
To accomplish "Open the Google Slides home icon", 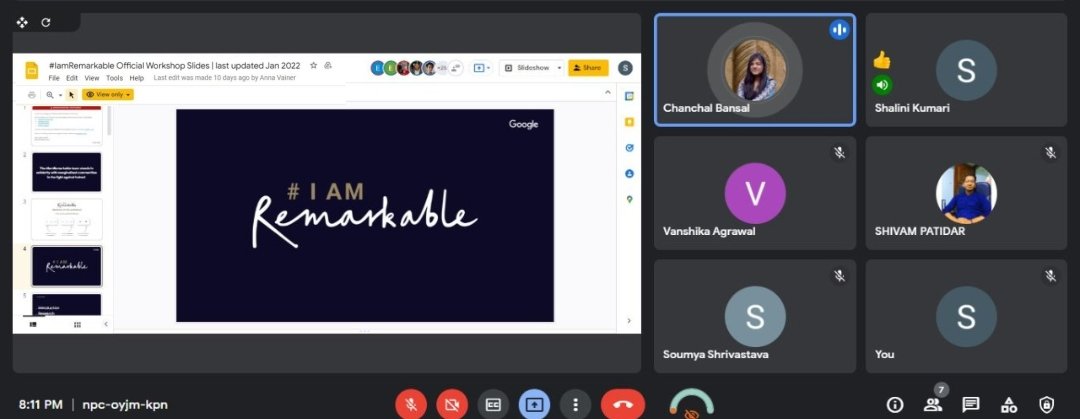I will coord(32,71).
